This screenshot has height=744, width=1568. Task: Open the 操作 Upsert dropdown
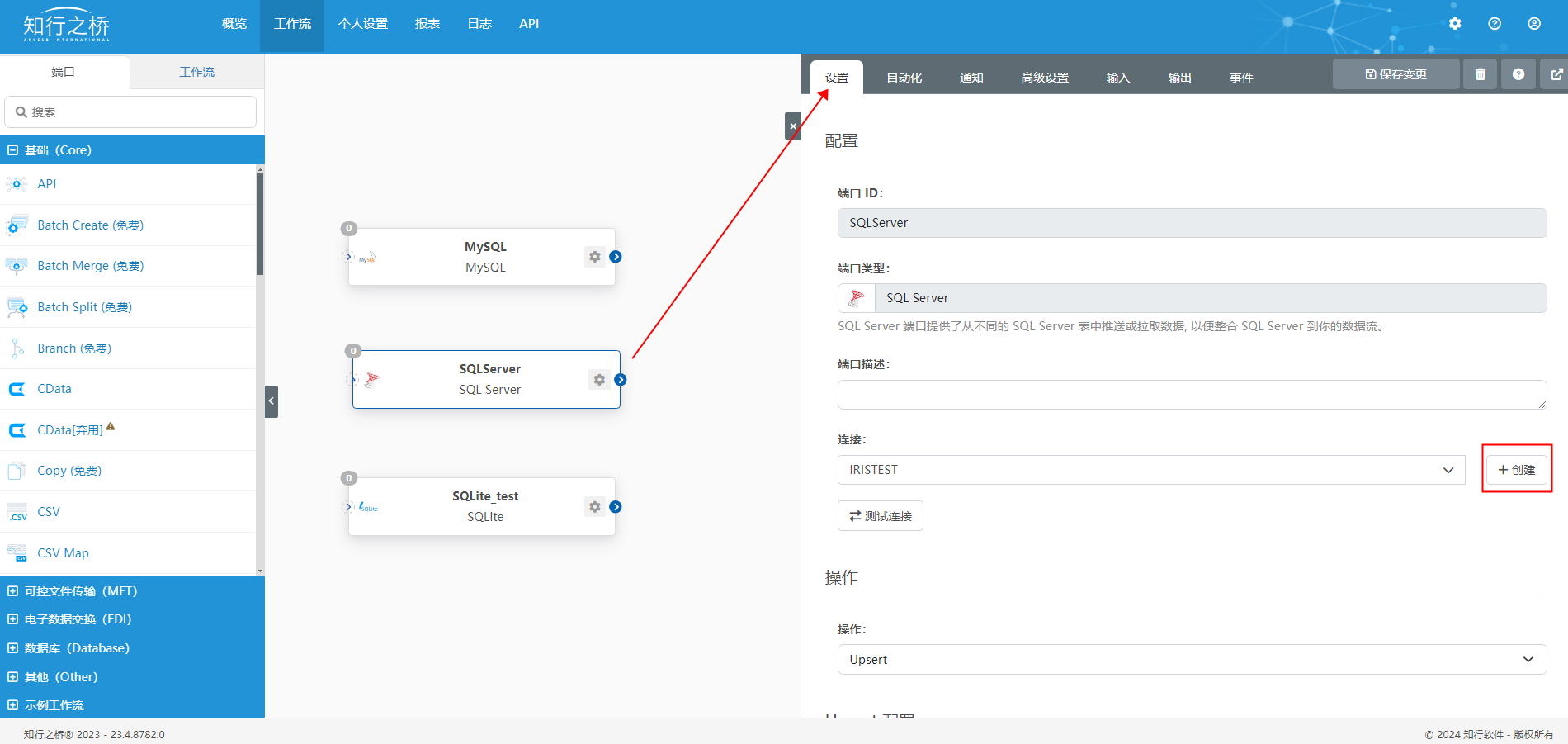1192,660
